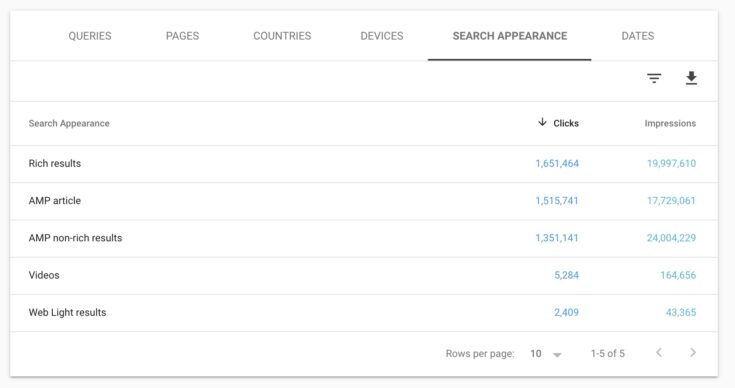Download the table with the export icon
Image resolution: width=735 pixels, height=388 pixels.
691,78
